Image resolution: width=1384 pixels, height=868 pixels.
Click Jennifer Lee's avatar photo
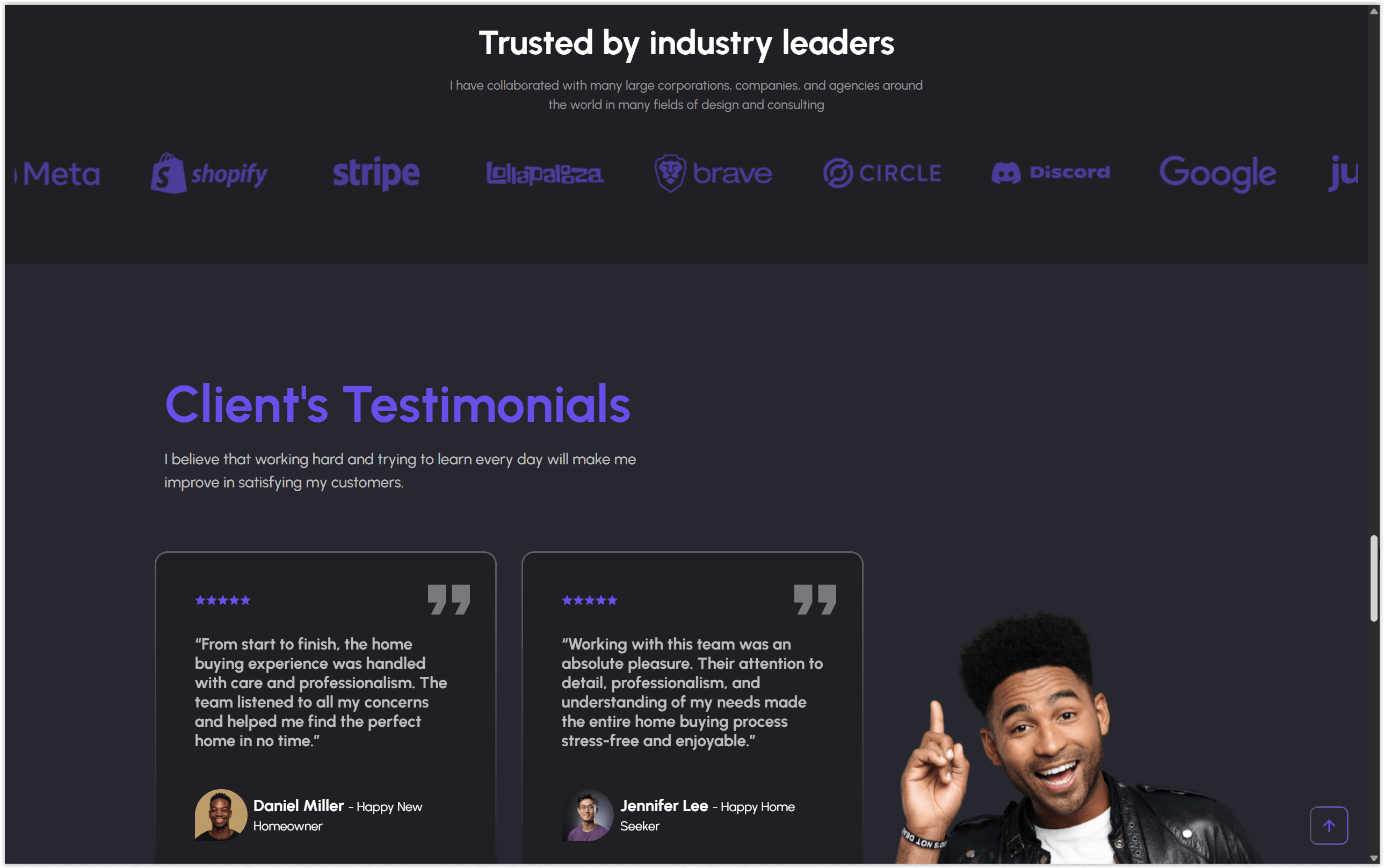(588, 815)
